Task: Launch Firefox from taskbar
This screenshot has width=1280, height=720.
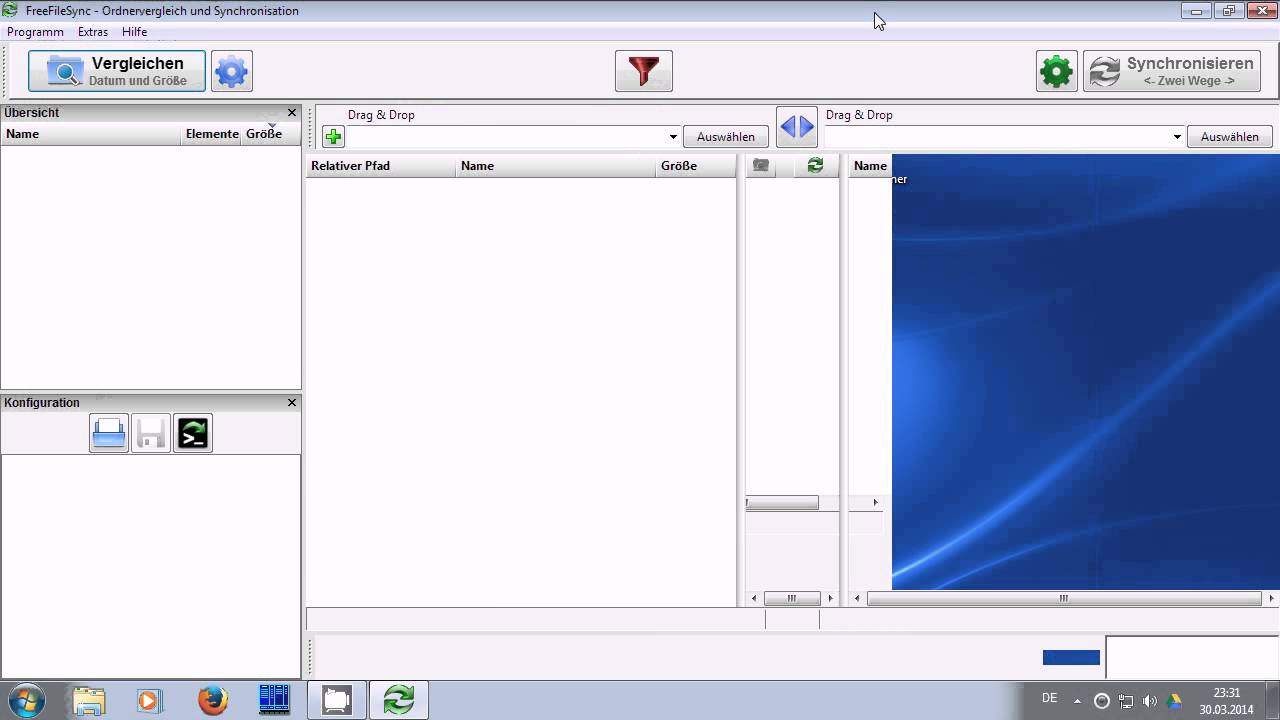Action: pos(212,700)
